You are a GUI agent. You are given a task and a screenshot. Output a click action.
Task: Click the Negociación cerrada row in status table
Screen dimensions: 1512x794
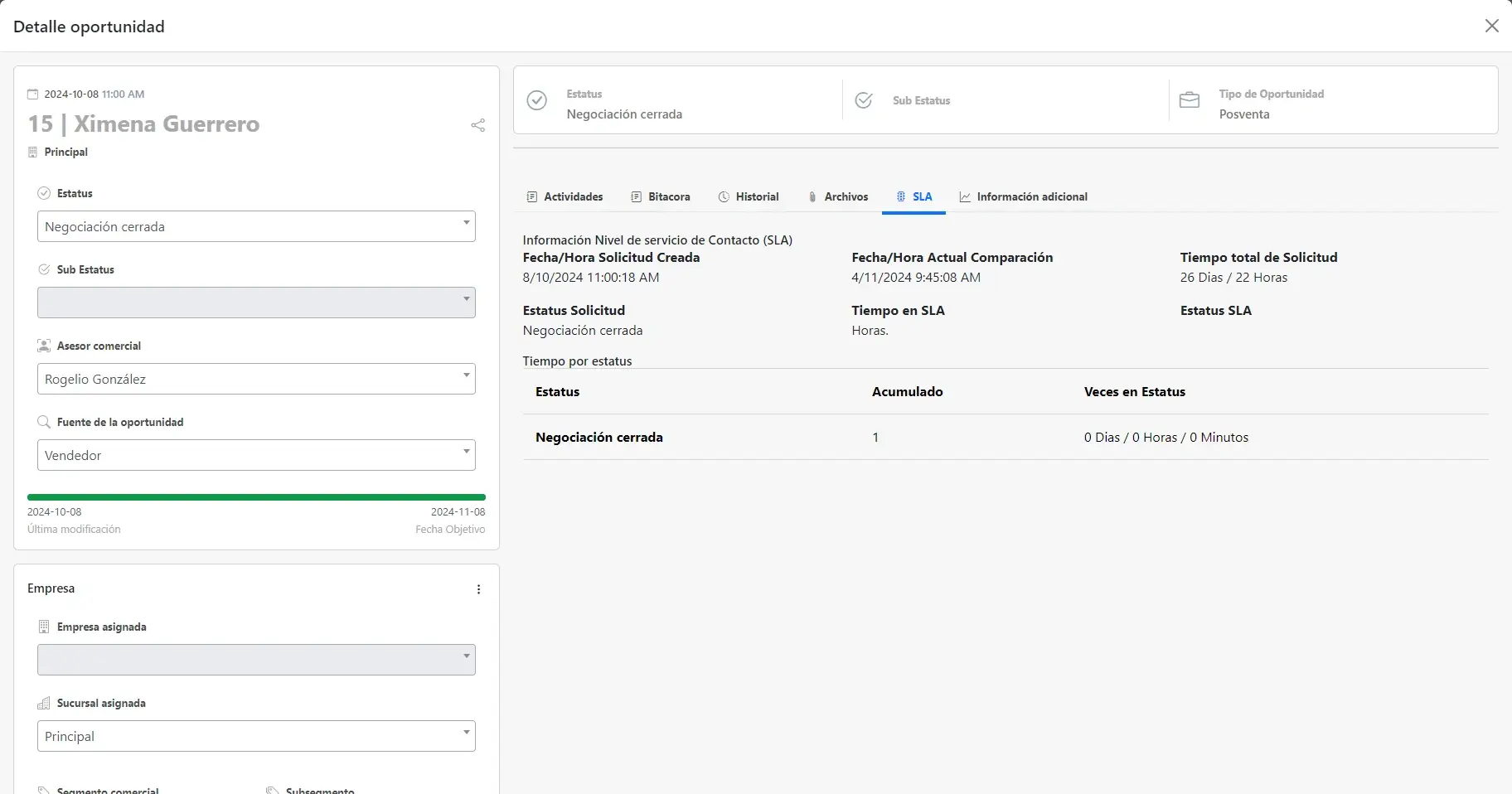1006,437
